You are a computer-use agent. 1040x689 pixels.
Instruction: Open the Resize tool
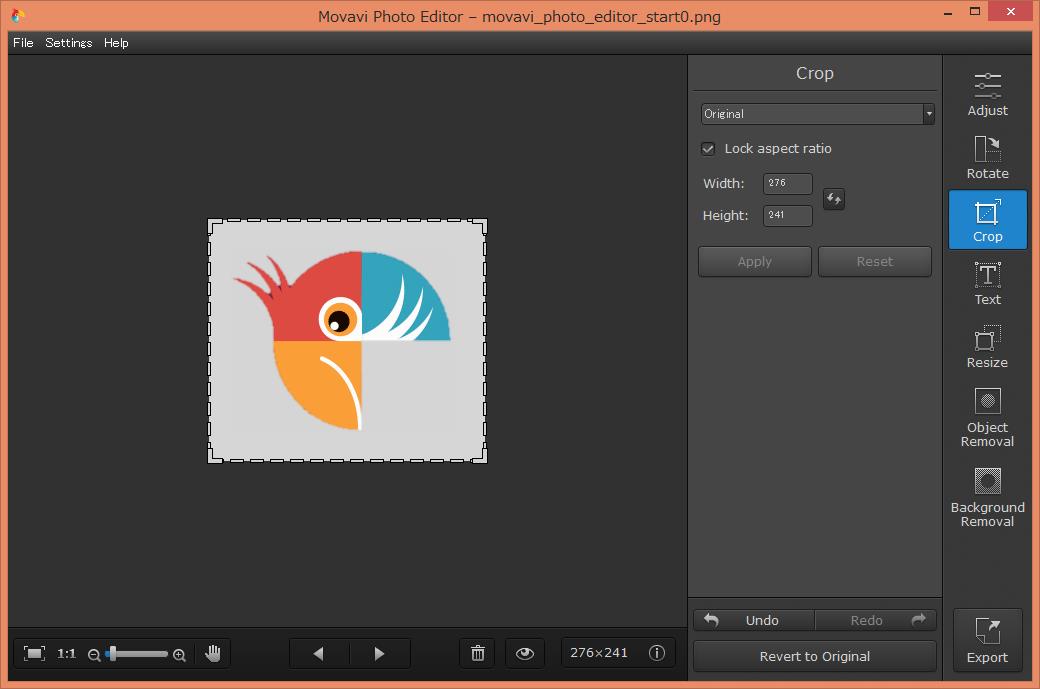point(987,347)
